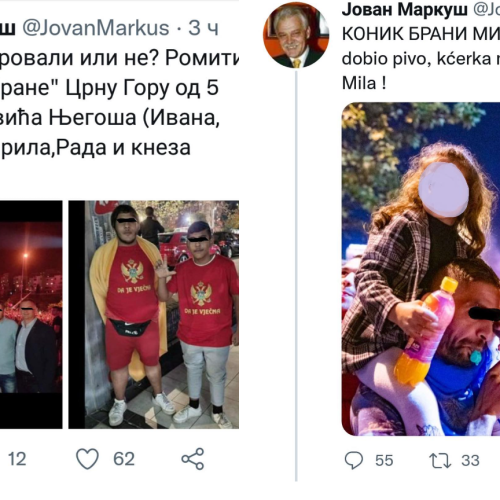Viewport: 500px width, 500px height.
Task: Select the 'dobio pivo, kćerka' text line
Action: pyautogui.click(x=421, y=59)
